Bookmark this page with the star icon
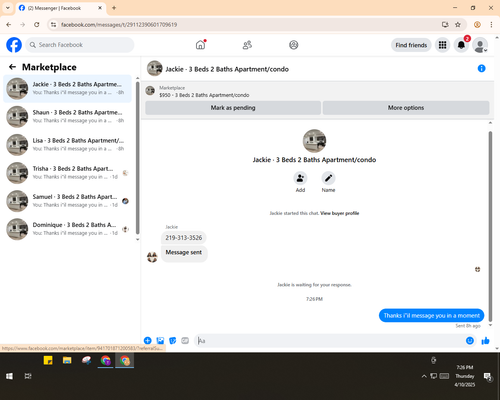This screenshot has height=400, width=500. click(x=458, y=24)
